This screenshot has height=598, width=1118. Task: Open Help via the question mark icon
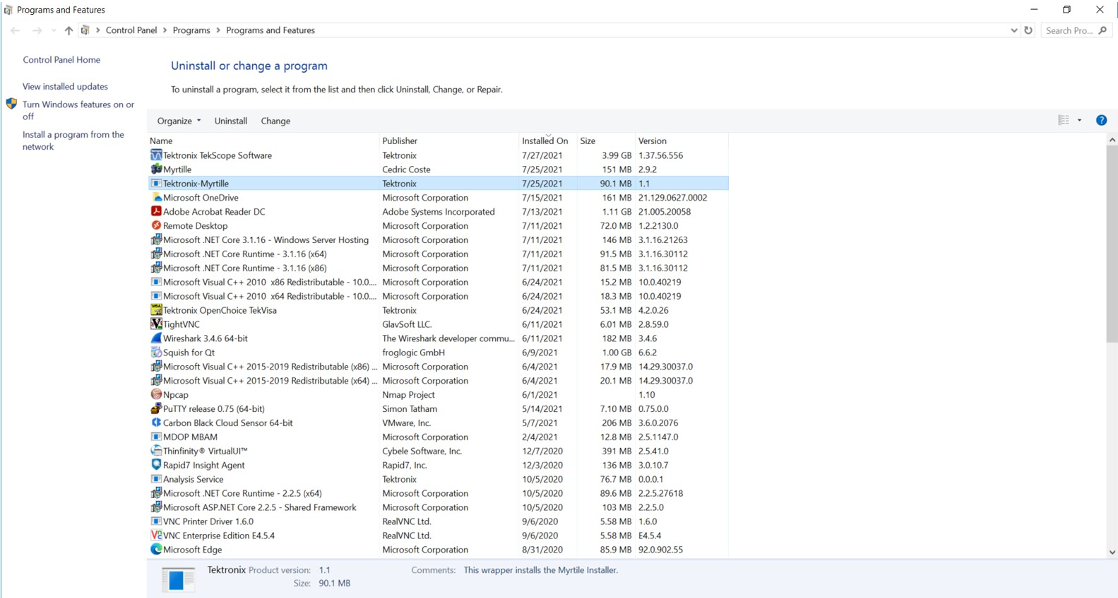[1101, 120]
